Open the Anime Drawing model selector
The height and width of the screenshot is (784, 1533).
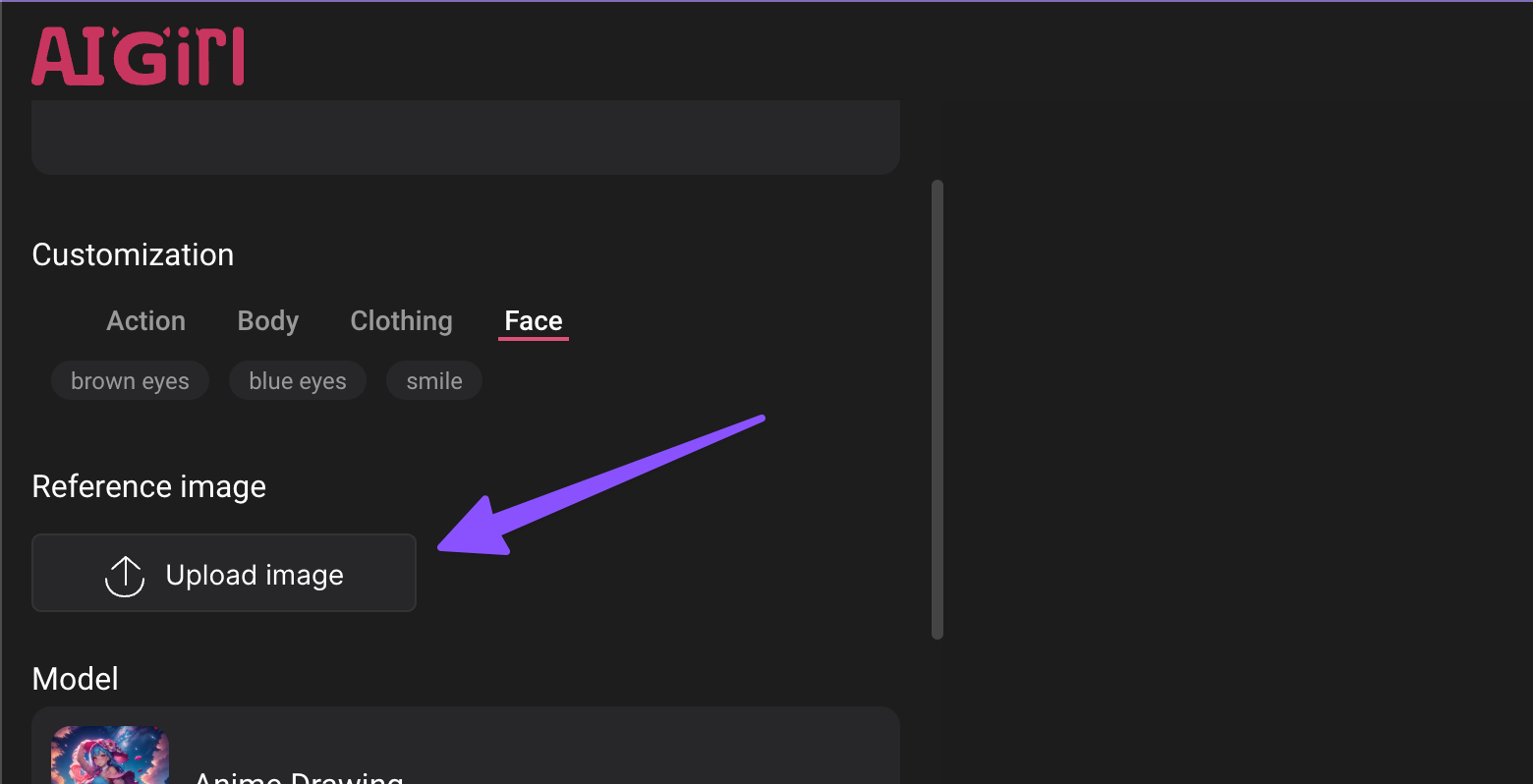299,774
